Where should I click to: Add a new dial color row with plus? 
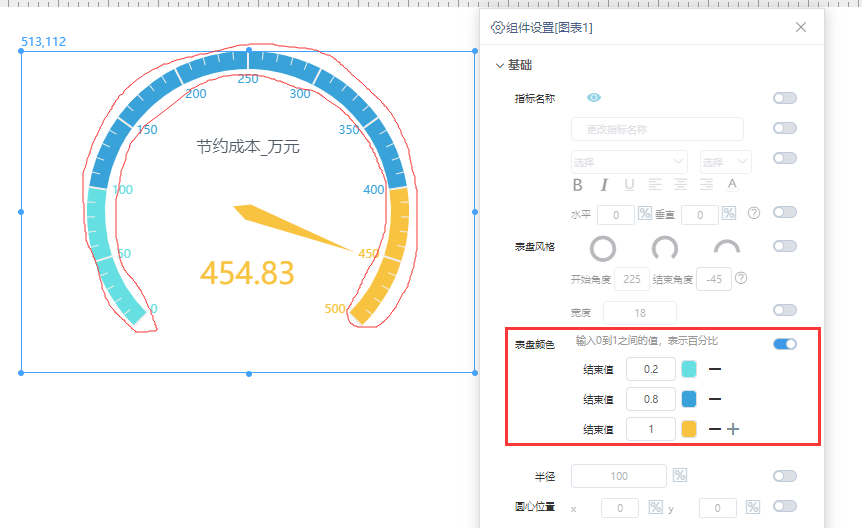(733, 429)
